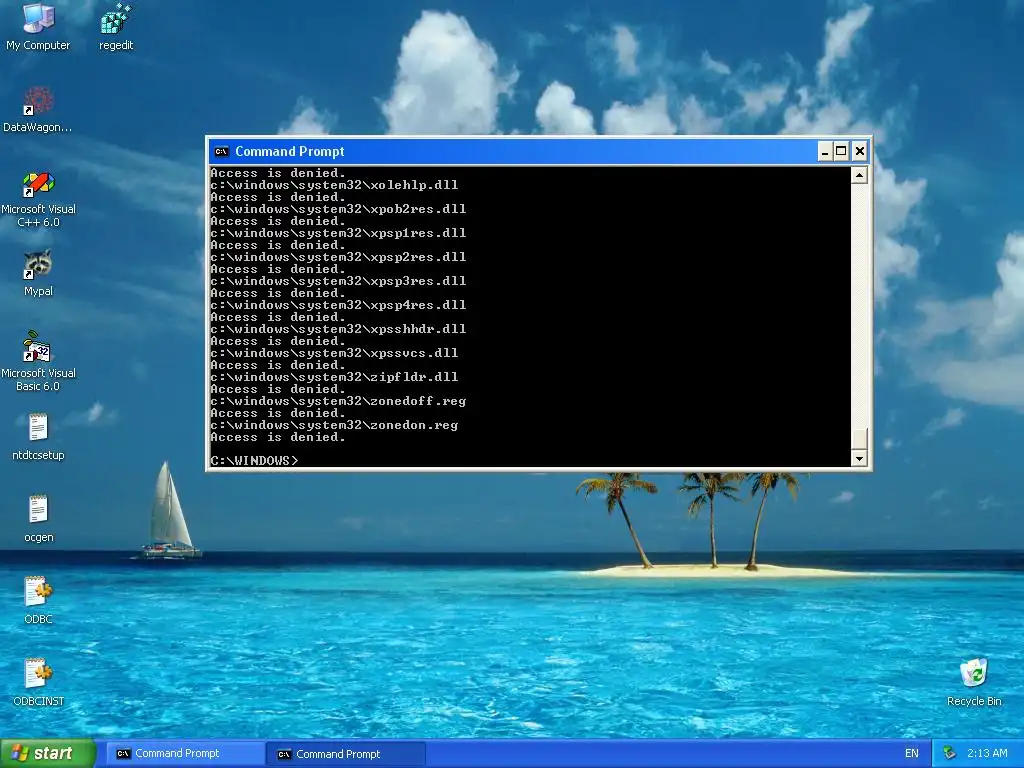Screen dimensions: 1024x768
Task: Switch to second Command Prompt taskbar button
Action: 346,754
